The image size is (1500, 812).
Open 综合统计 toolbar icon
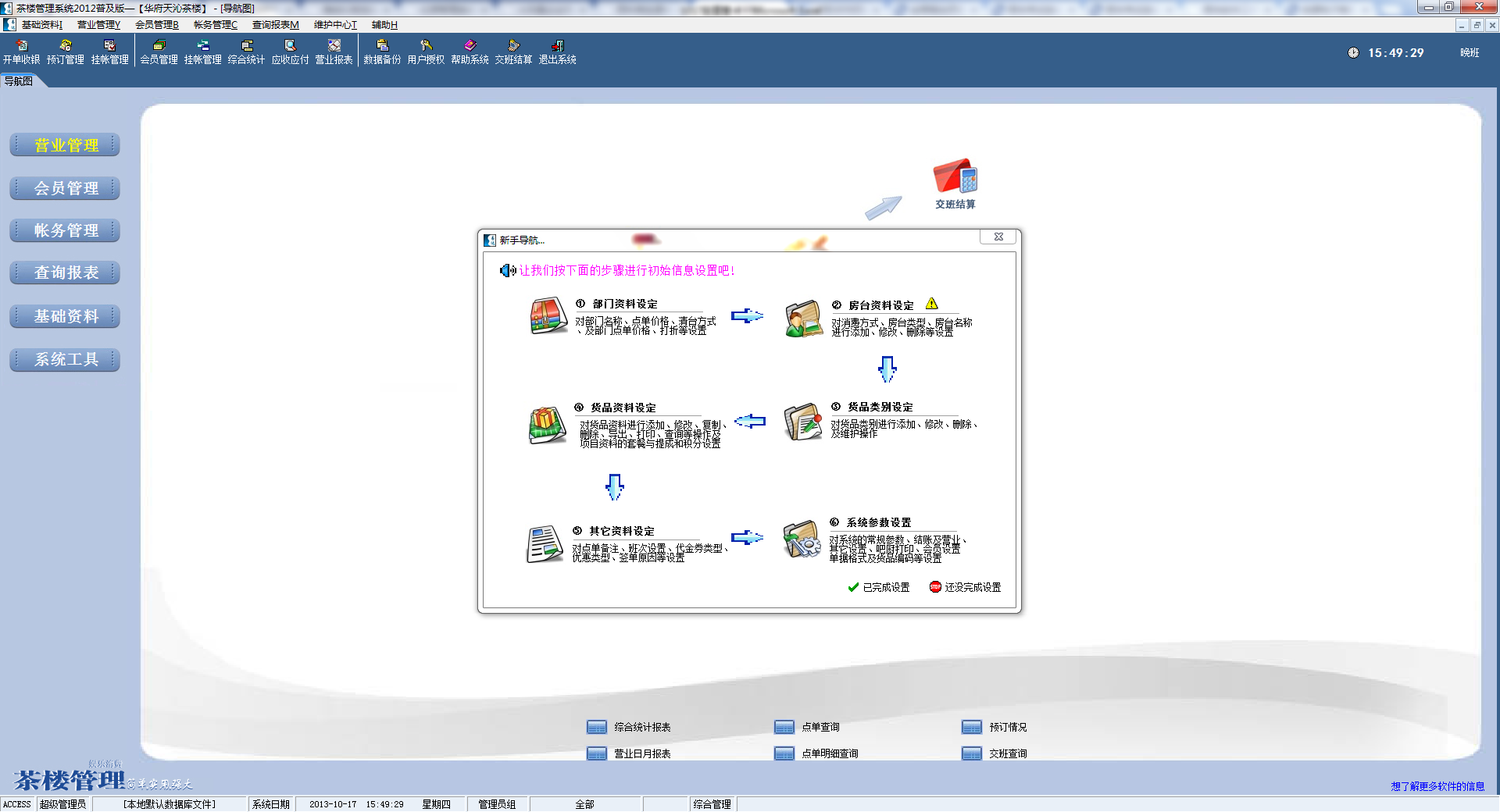246,52
